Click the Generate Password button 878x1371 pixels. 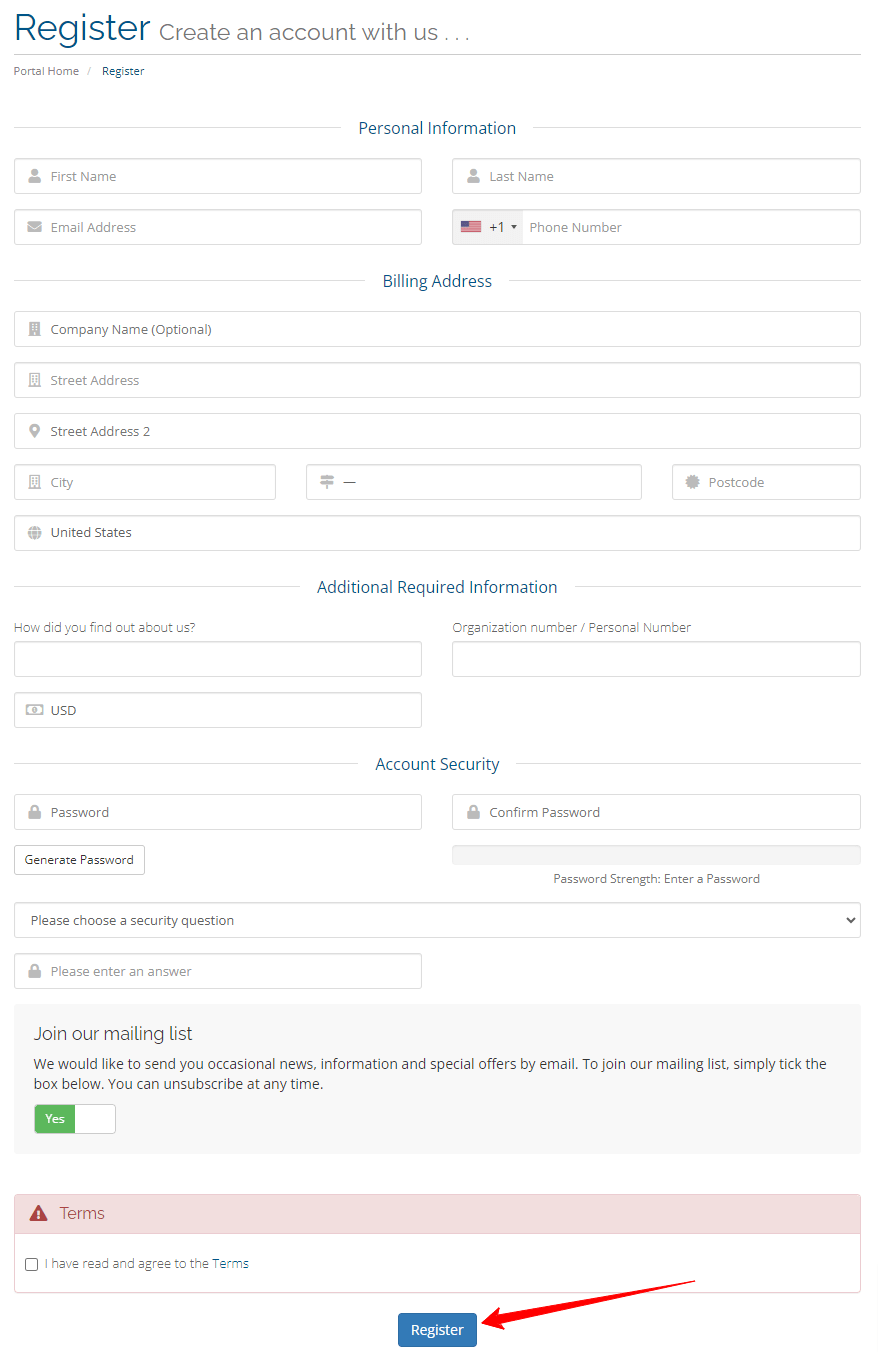coord(79,859)
